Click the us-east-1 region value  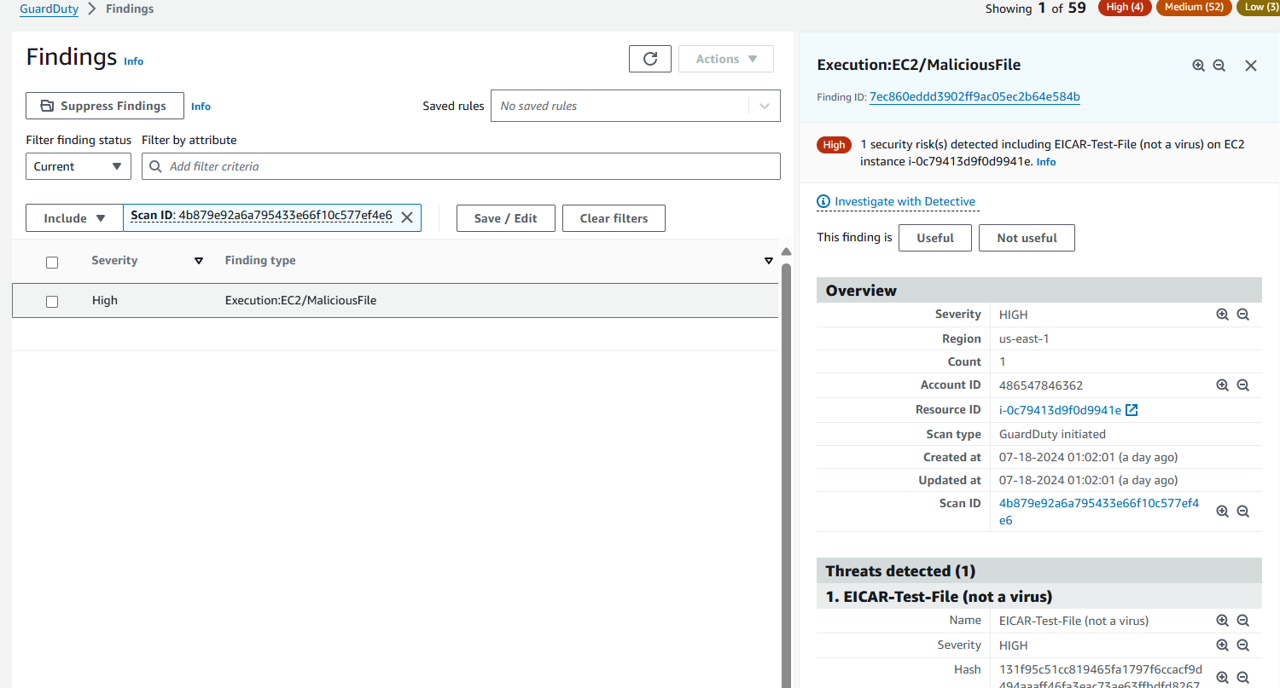tap(1024, 339)
